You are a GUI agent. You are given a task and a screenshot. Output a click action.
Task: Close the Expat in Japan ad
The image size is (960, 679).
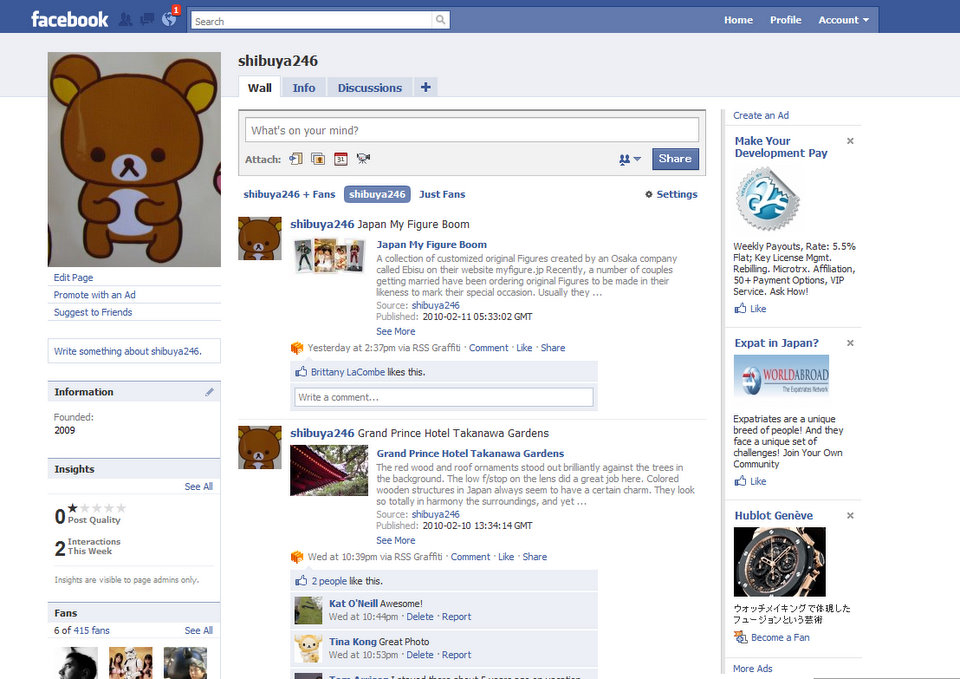point(850,343)
